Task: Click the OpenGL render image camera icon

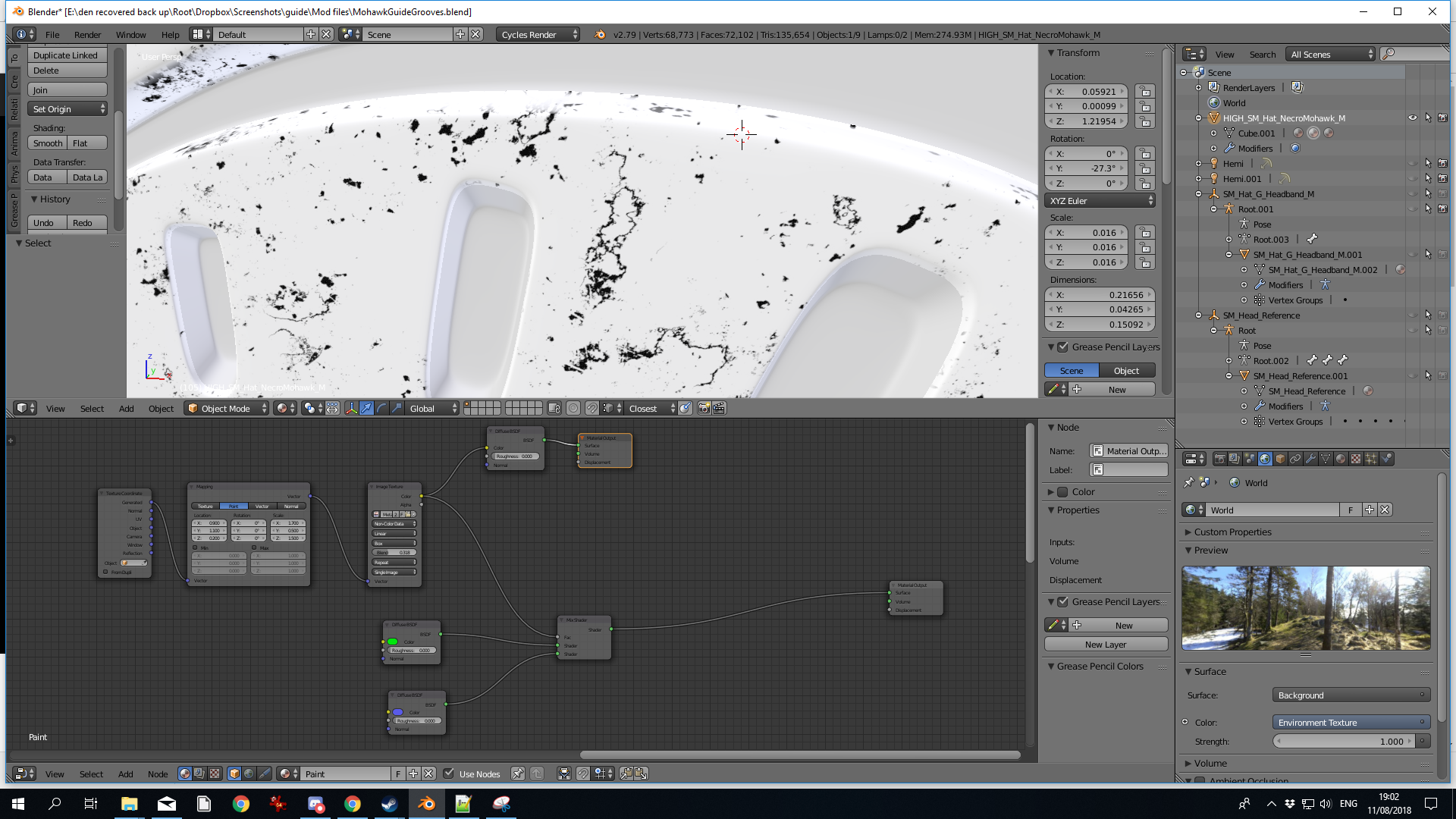Action: click(704, 408)
